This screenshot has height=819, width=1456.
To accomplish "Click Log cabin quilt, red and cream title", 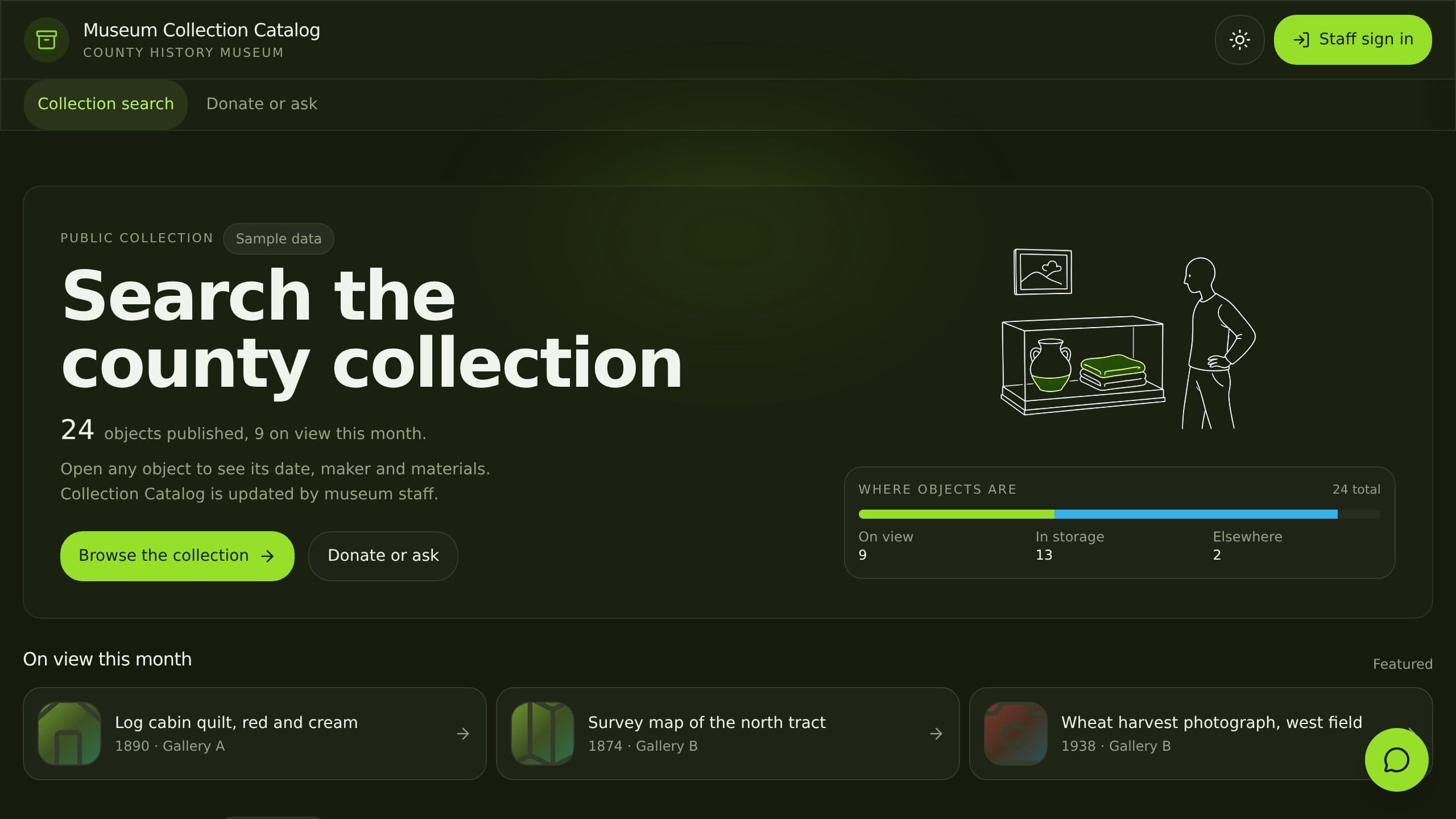I will pos(236,722).
